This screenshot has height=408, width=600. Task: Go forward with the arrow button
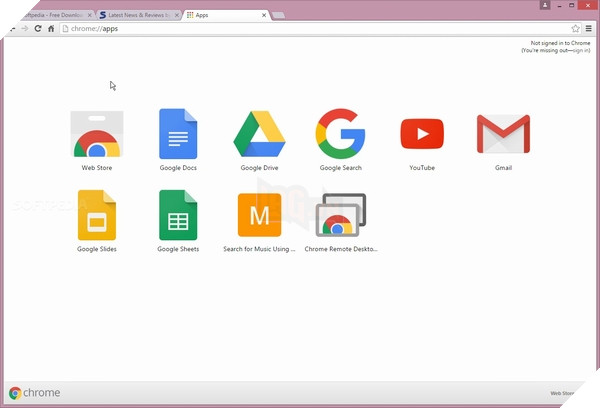24,28
